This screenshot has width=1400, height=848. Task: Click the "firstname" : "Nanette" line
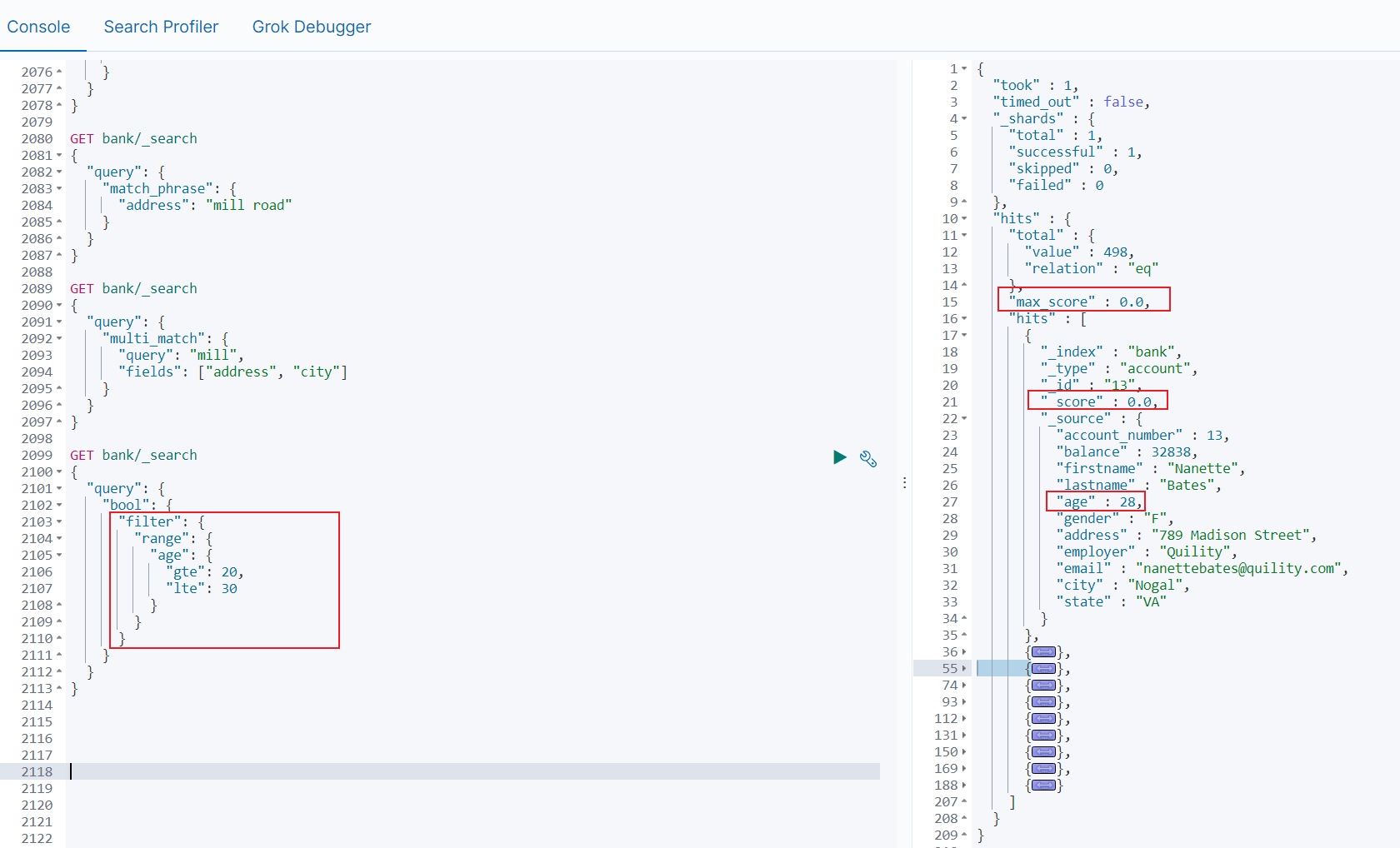[1151, 468]
